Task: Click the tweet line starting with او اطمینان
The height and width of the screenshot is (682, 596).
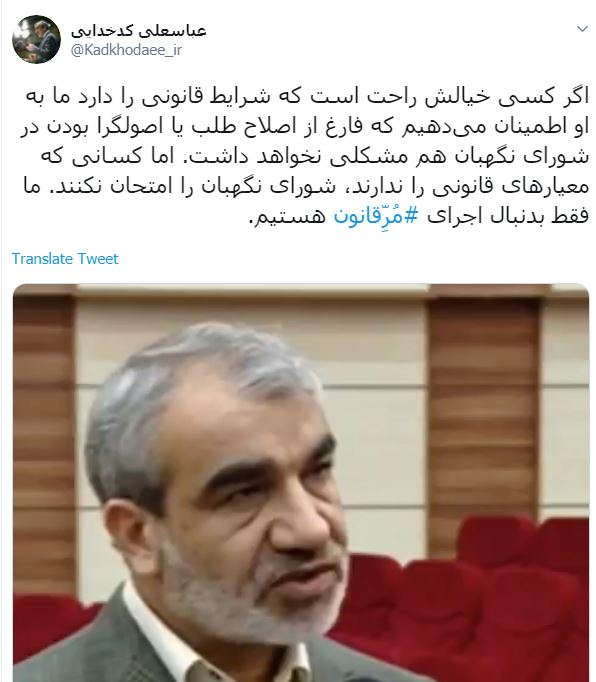Action: point(305,127)
